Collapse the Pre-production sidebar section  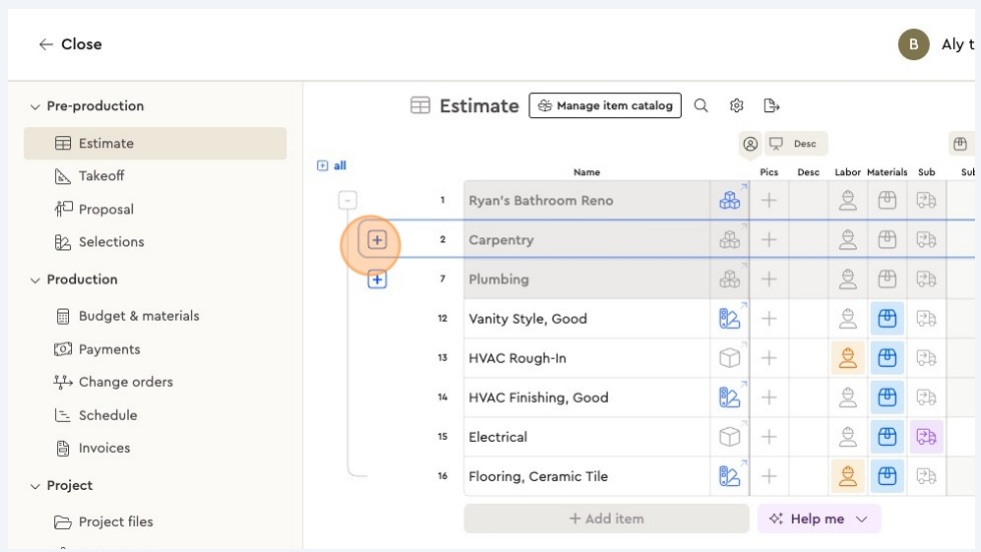click(x=36, y=106)
